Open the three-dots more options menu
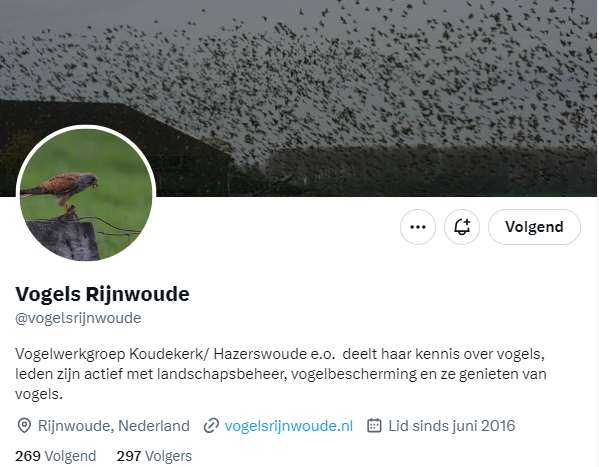The width and height of the screenshot is (599, 467). [x=418, y=227]
